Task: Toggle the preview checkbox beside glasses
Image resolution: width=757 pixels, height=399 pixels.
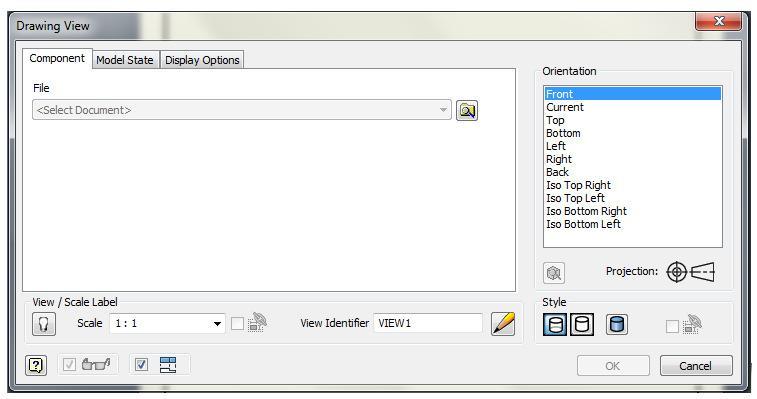Action: pos(70,364)
